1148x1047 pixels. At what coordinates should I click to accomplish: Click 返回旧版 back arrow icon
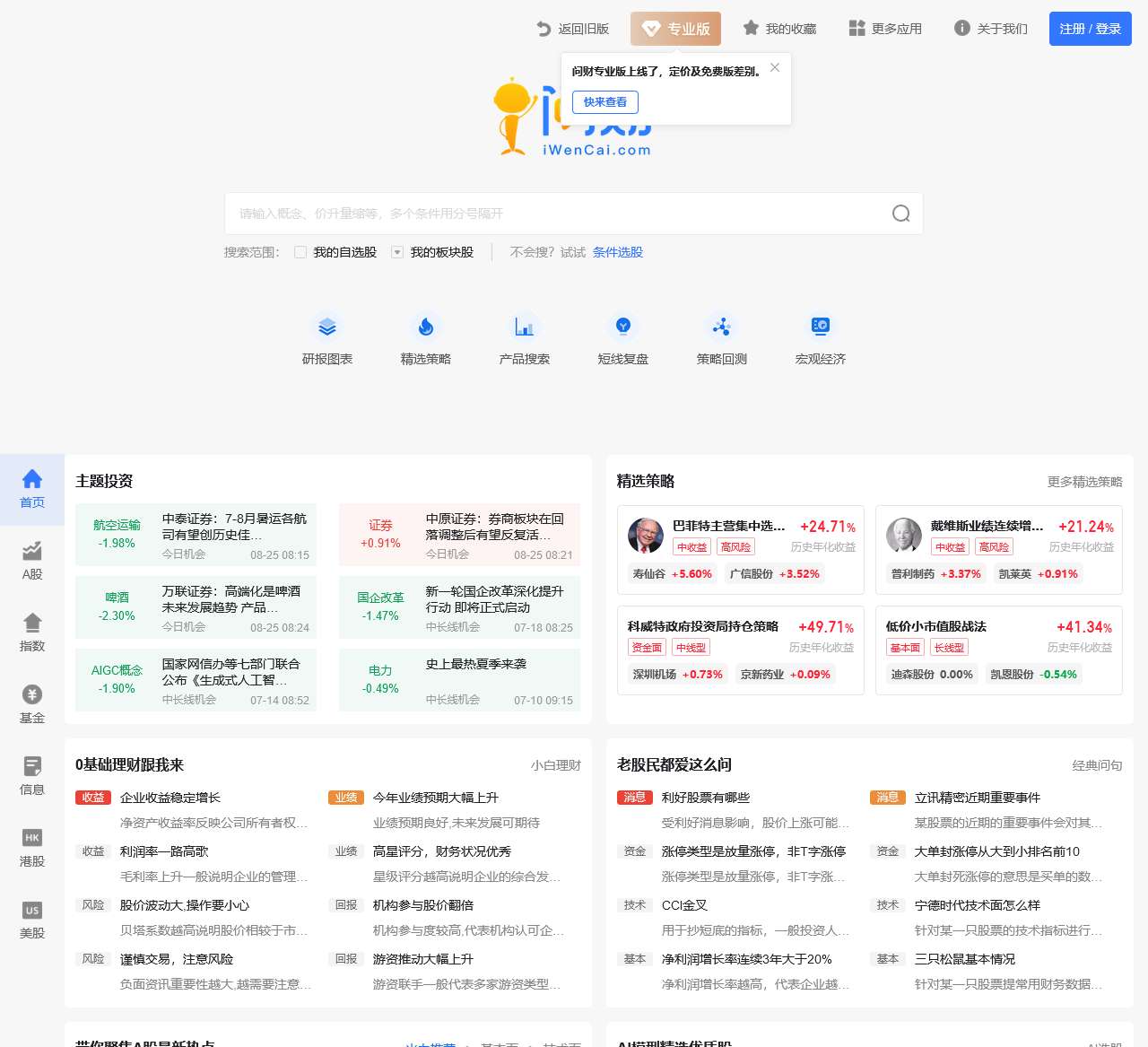(x=544, y=29)
